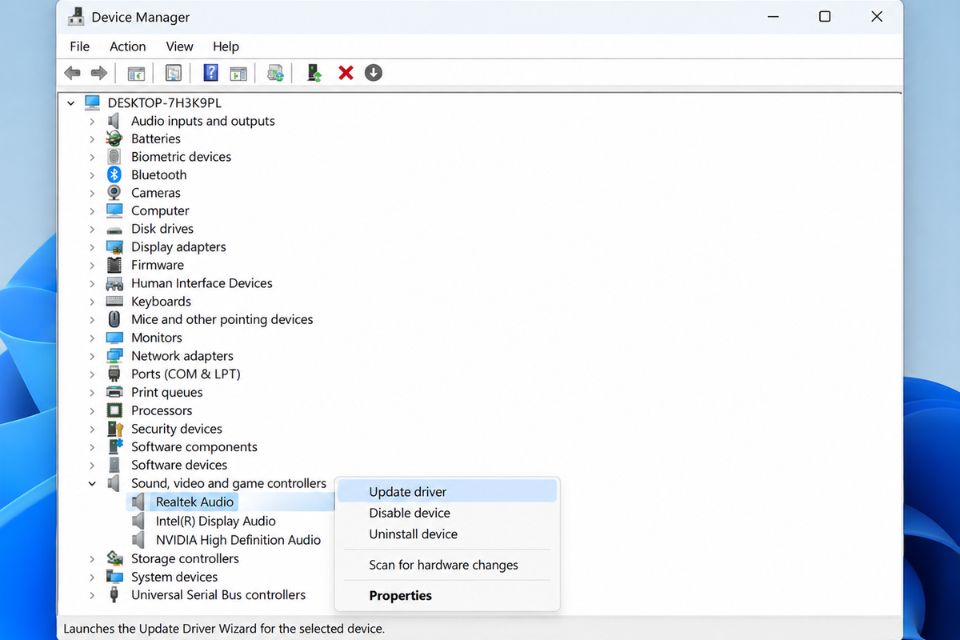This screenshot has width=960, height=640.
Task: Click Scan for hardware changes toolbar icon
Action: pos(276,73)
